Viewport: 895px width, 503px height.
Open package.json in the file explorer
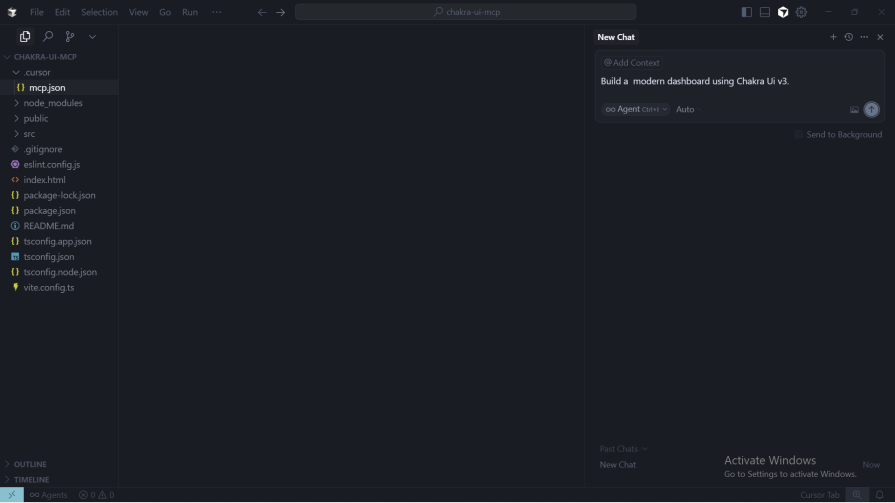click(x=49, y=211)
